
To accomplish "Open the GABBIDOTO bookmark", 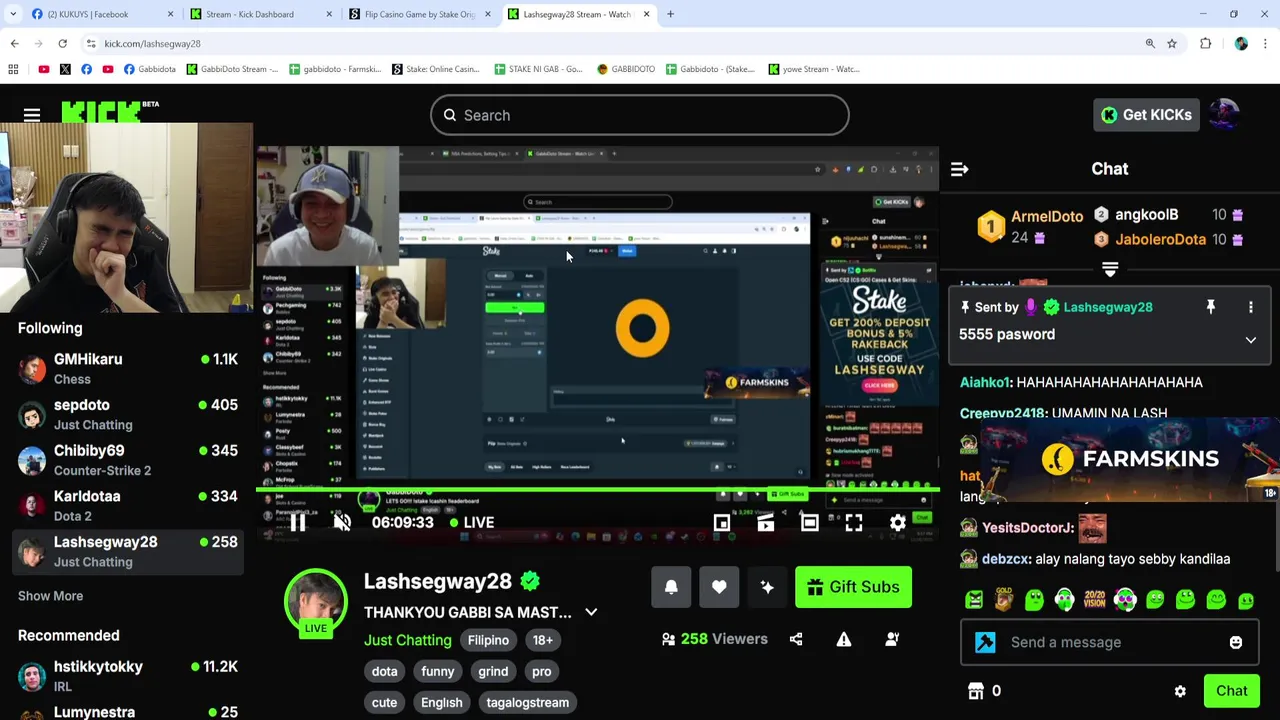I will click(625, 69).
